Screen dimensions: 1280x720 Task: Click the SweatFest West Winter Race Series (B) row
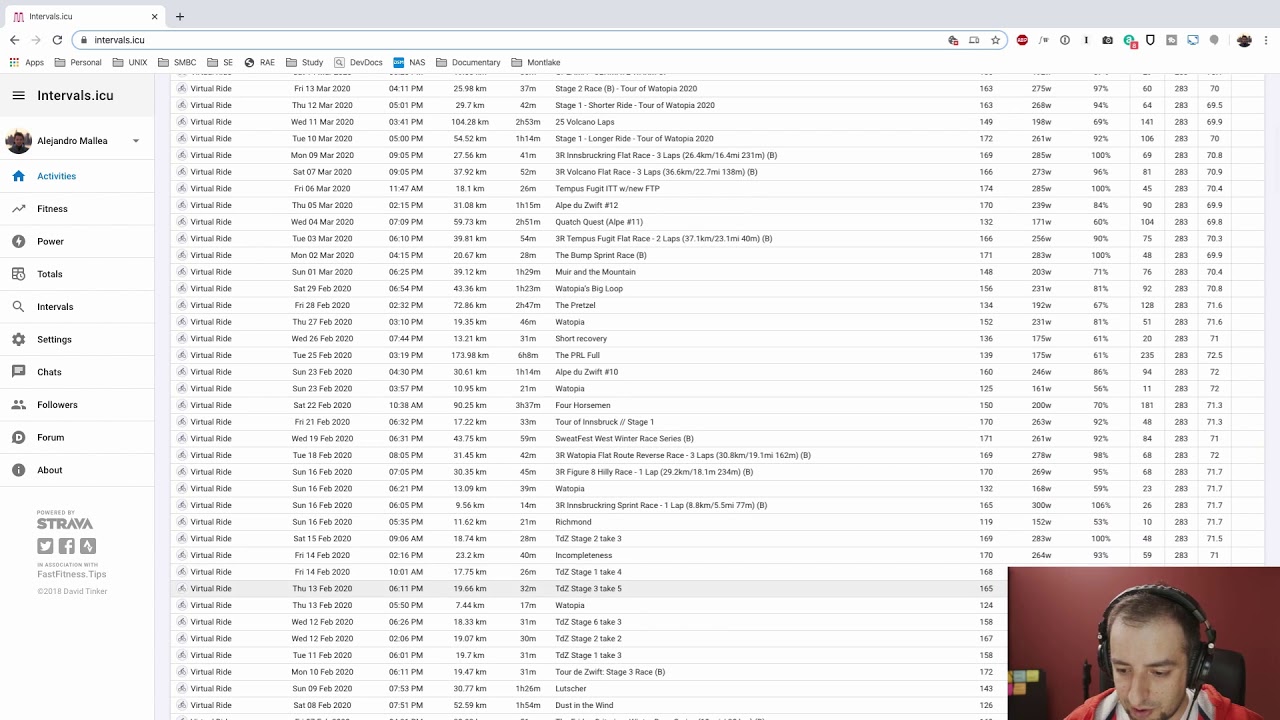(718, 438)
